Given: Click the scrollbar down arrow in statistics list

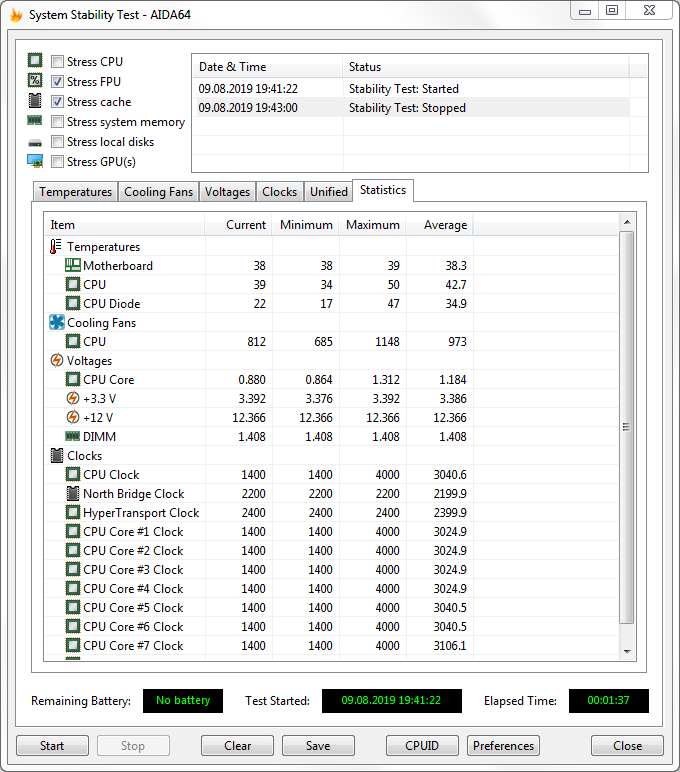Looking at the screenshot, I should [627, 651].
